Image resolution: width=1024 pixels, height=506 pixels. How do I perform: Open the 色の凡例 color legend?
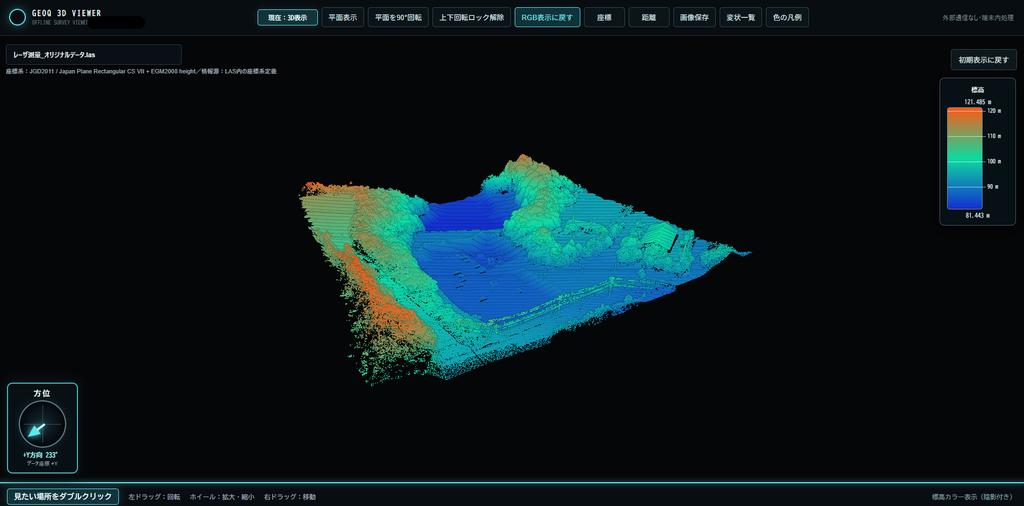787,17
